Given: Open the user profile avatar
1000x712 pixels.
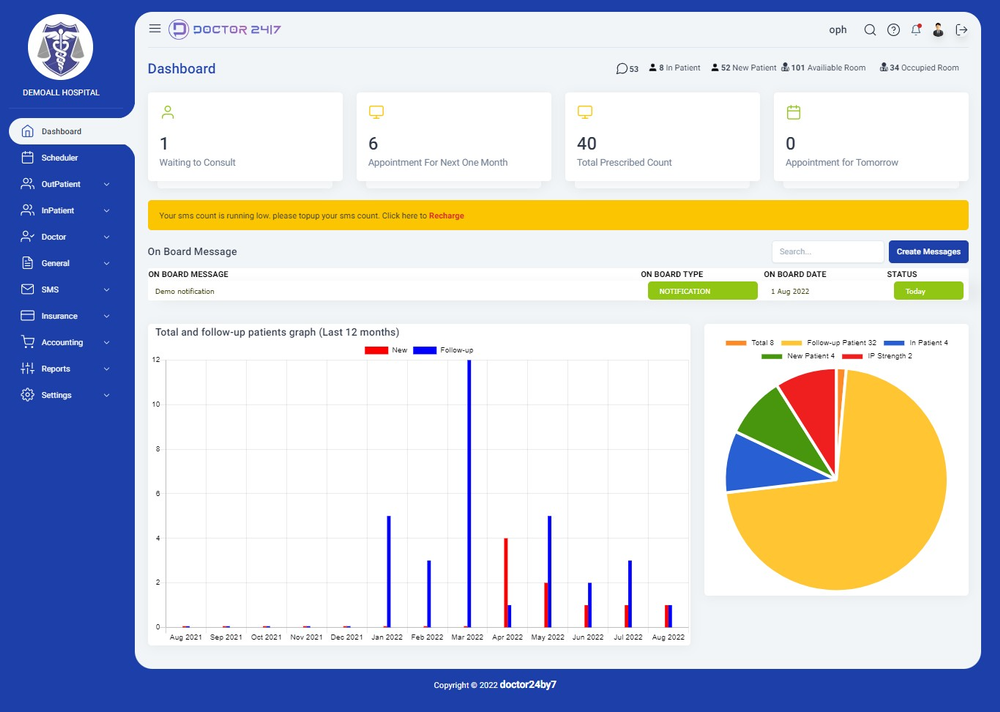Looking at the screenshot, I should click(x=938, y=29).
